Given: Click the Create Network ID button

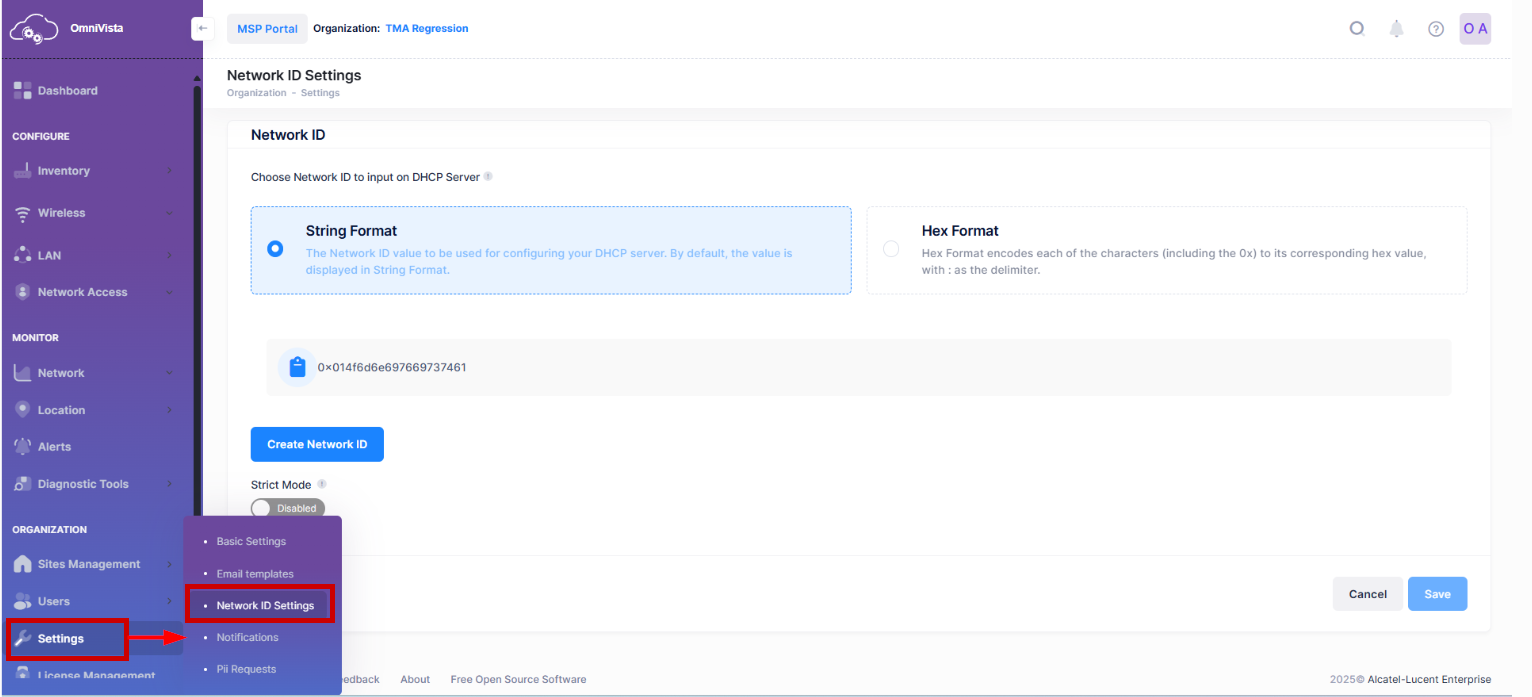Looking at the screenshot, I should coord(317,444).
